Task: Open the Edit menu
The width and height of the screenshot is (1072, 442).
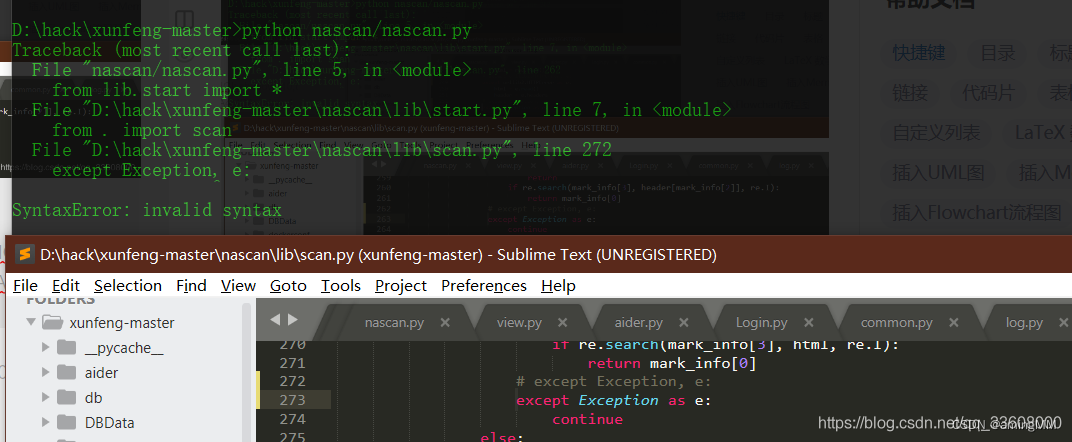Action: tap(66, 286)
